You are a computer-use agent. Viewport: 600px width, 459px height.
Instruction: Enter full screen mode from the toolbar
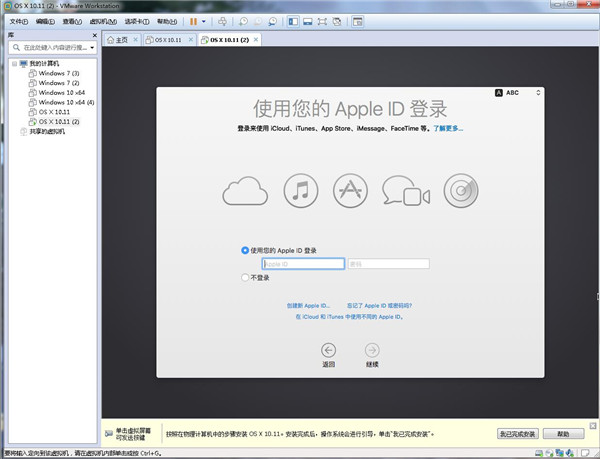[x=322, y=22]
